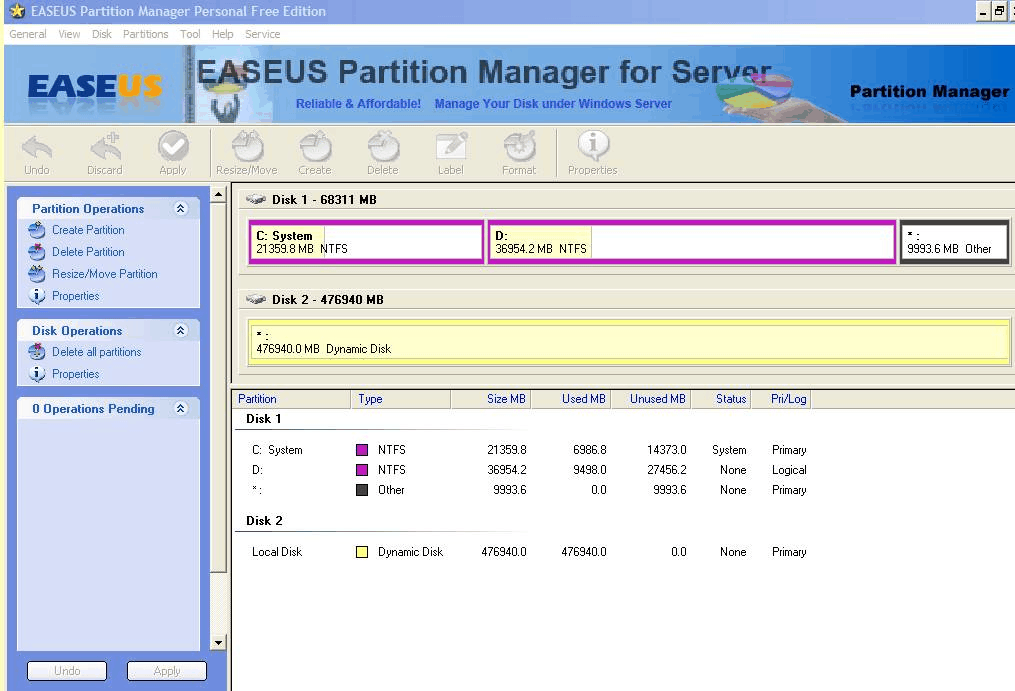
Task: Sort by the Pri/Log column header
Action: pos(781,399)
